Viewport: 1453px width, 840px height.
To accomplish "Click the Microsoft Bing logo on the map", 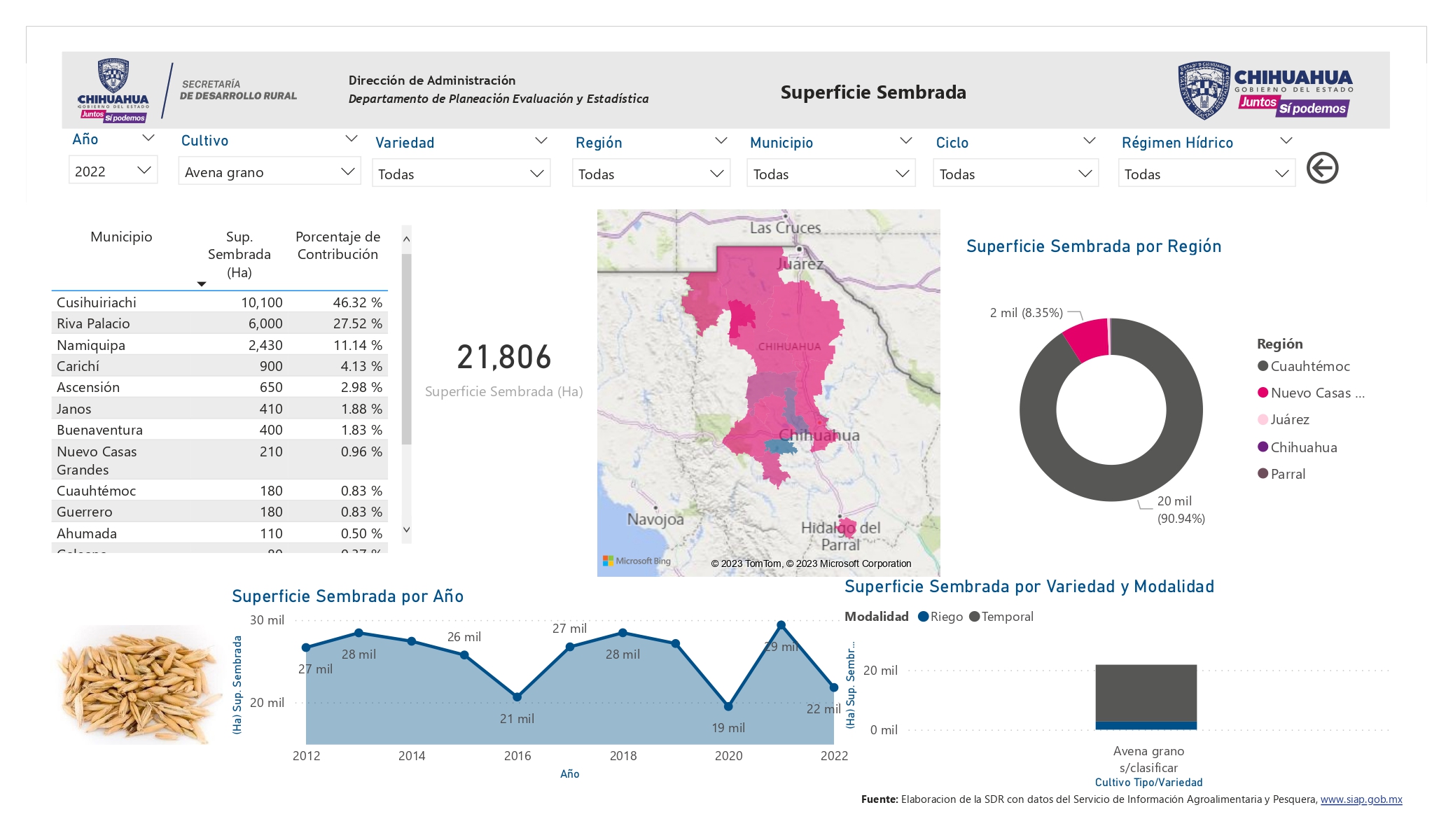I will [637, 561].
